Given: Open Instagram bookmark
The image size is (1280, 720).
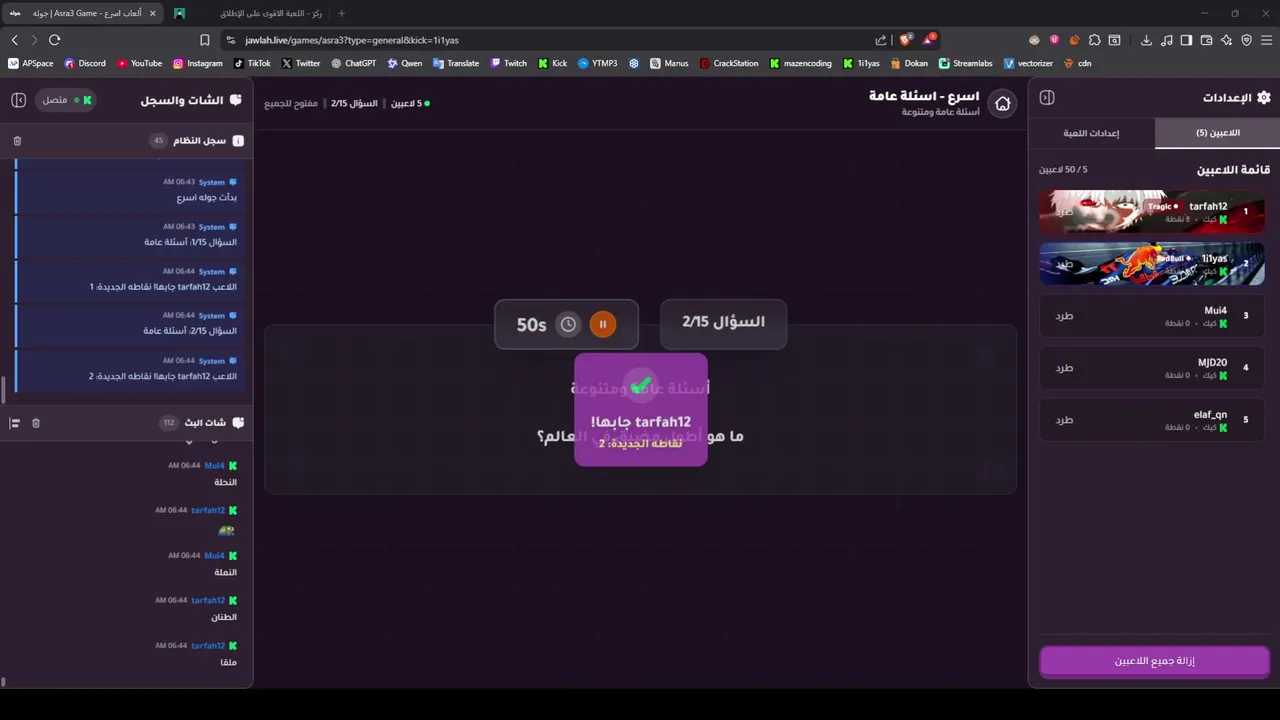Looking at the screenshot, I should tap(198, 63).
